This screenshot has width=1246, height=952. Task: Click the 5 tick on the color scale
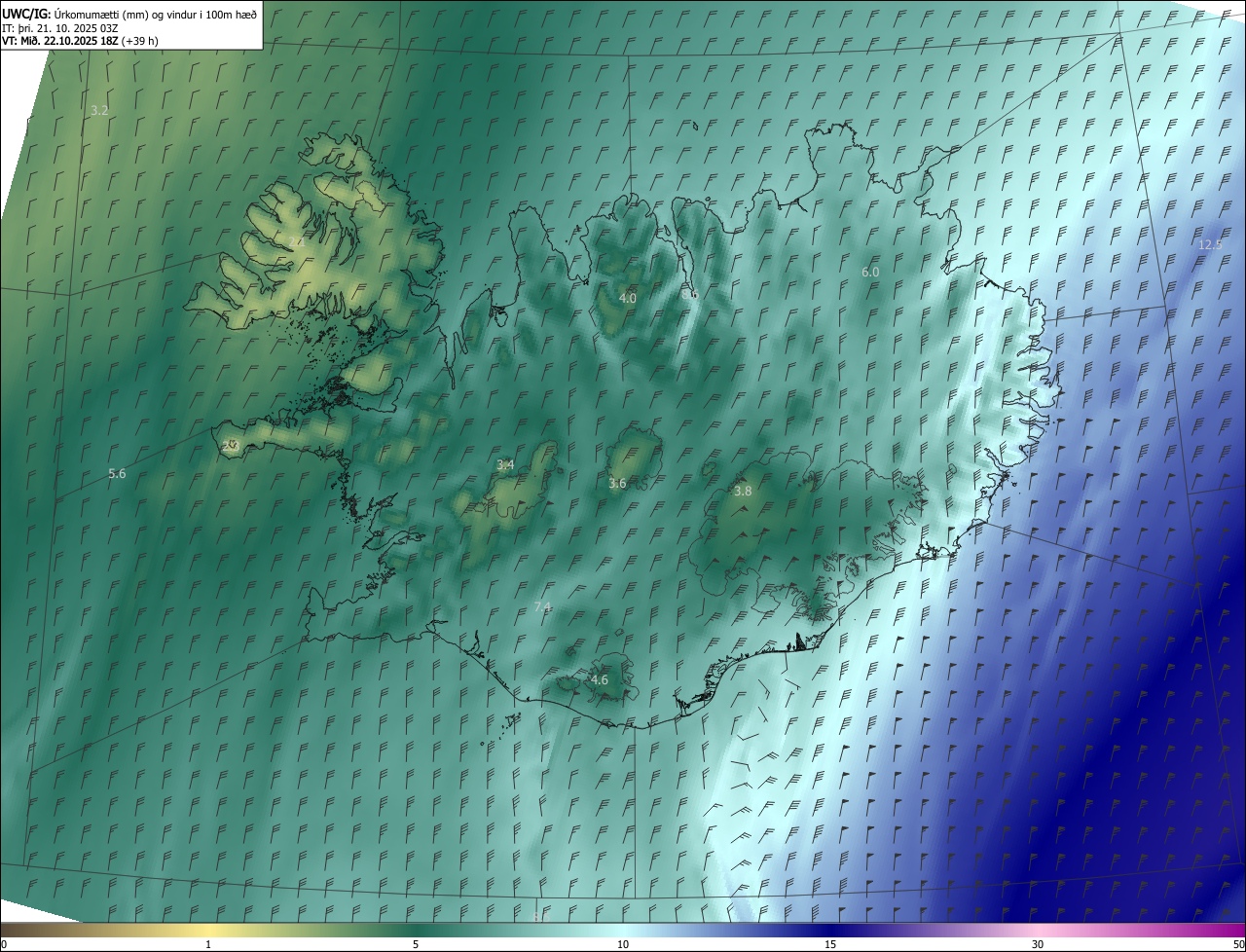[416, 944]
